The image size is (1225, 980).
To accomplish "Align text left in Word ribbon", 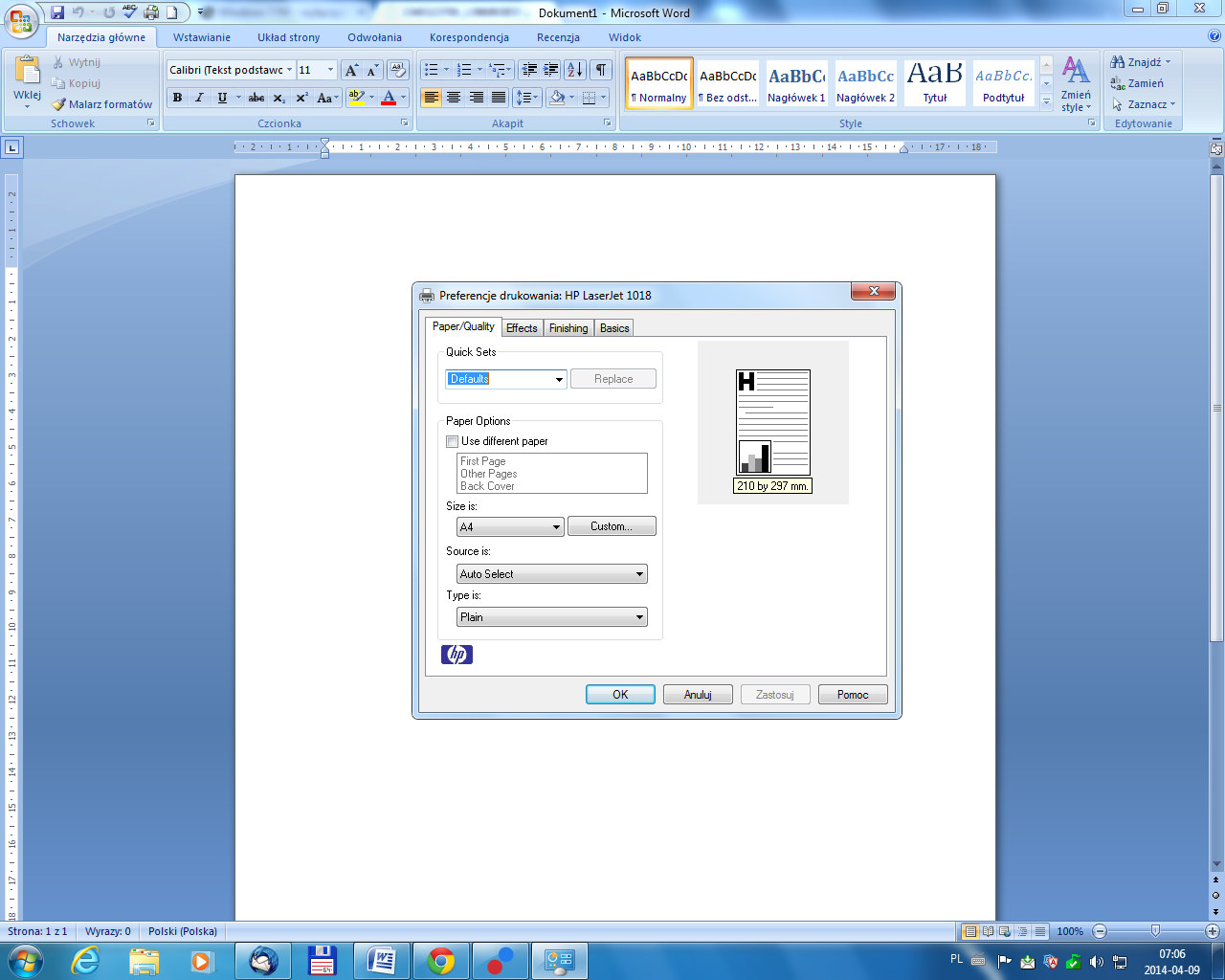I will pyautogui.click(x=431, y=98).
